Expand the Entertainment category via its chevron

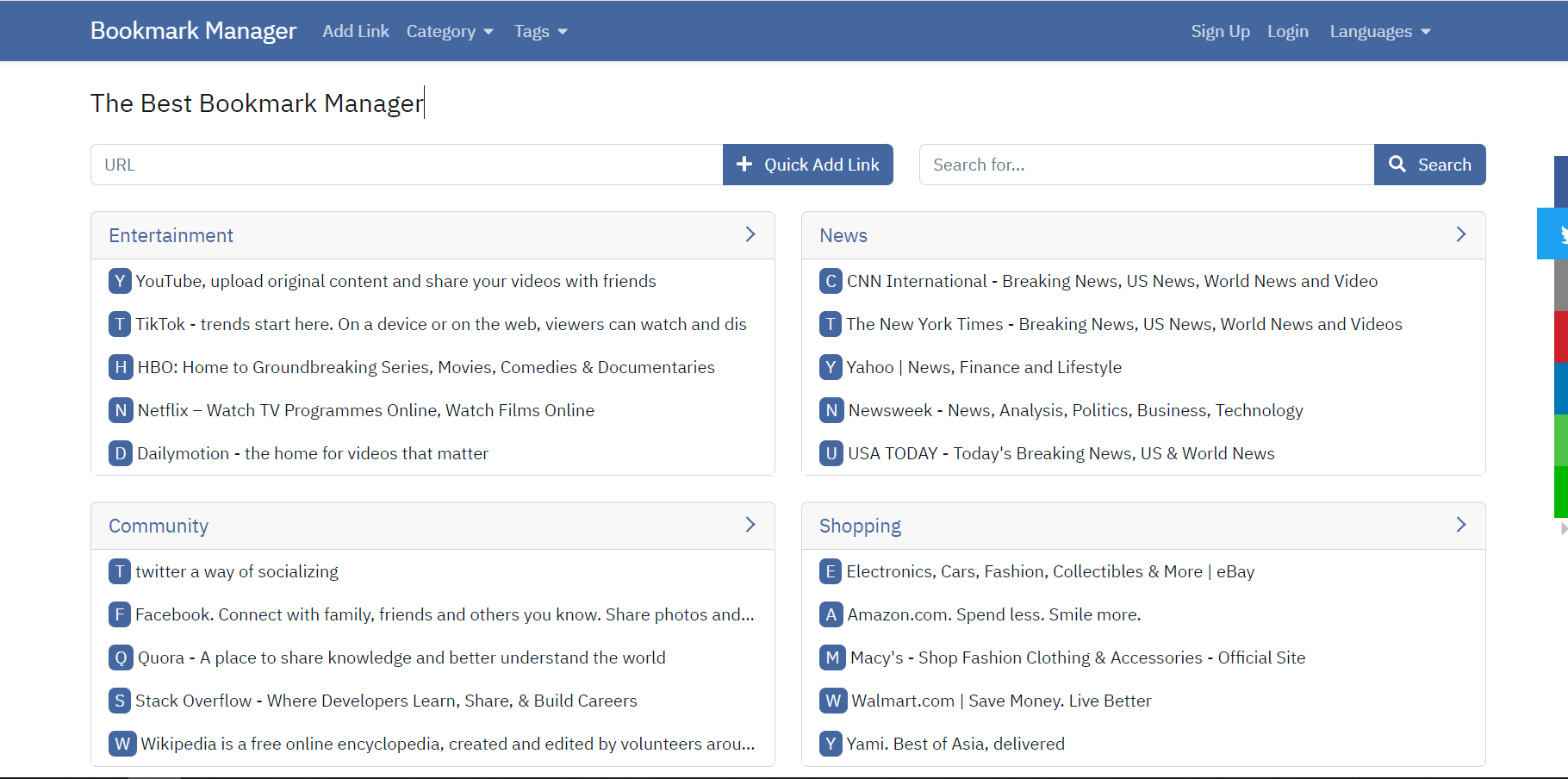pos(750,234)
